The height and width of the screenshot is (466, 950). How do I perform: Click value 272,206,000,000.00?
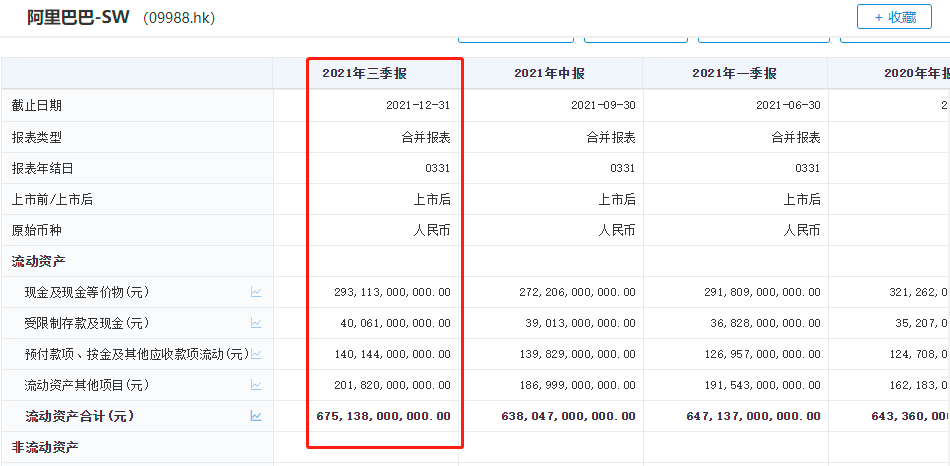click(577, 292)
